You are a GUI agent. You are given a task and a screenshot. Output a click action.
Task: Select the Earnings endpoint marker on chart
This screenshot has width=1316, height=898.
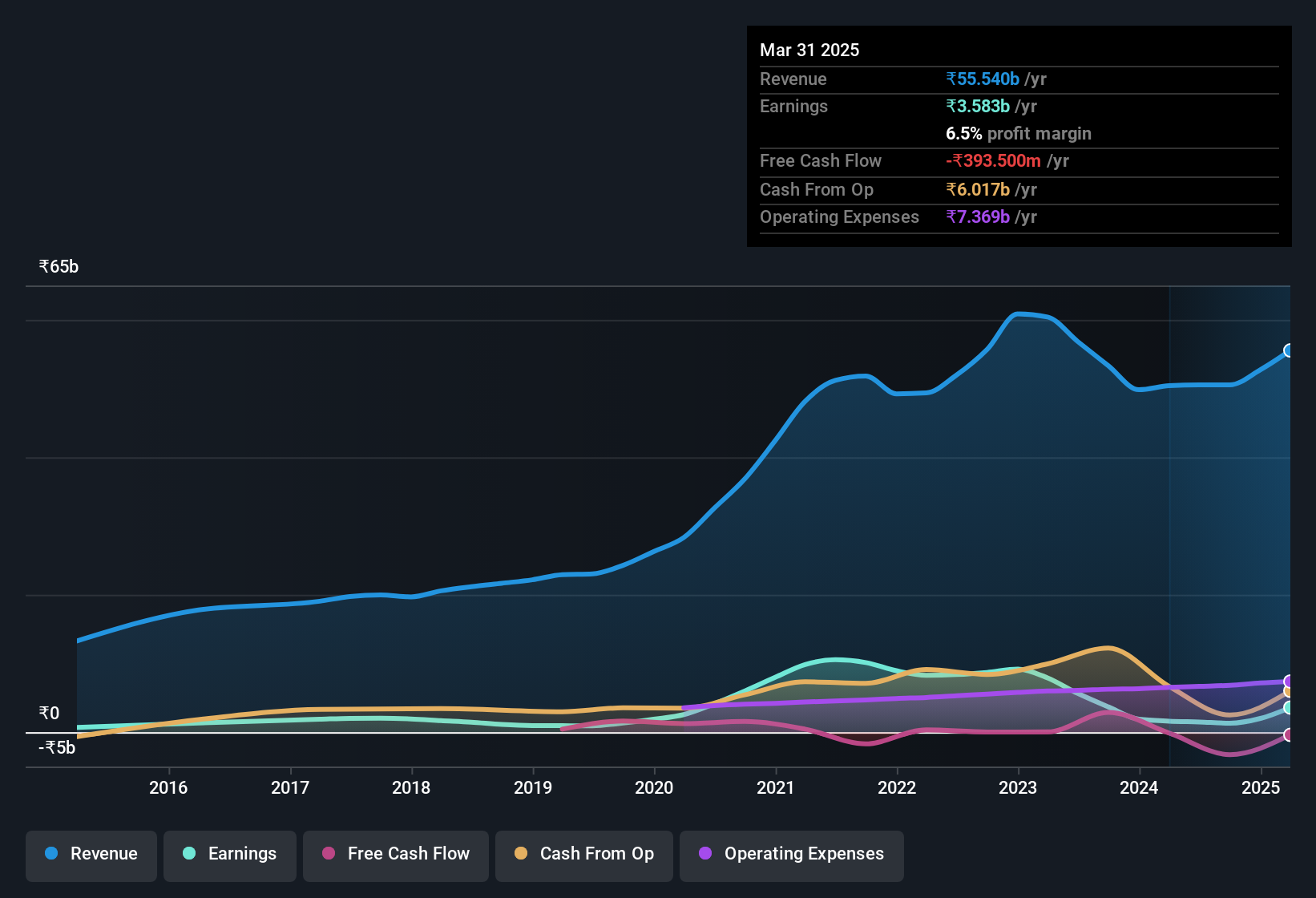point(1289,708)
